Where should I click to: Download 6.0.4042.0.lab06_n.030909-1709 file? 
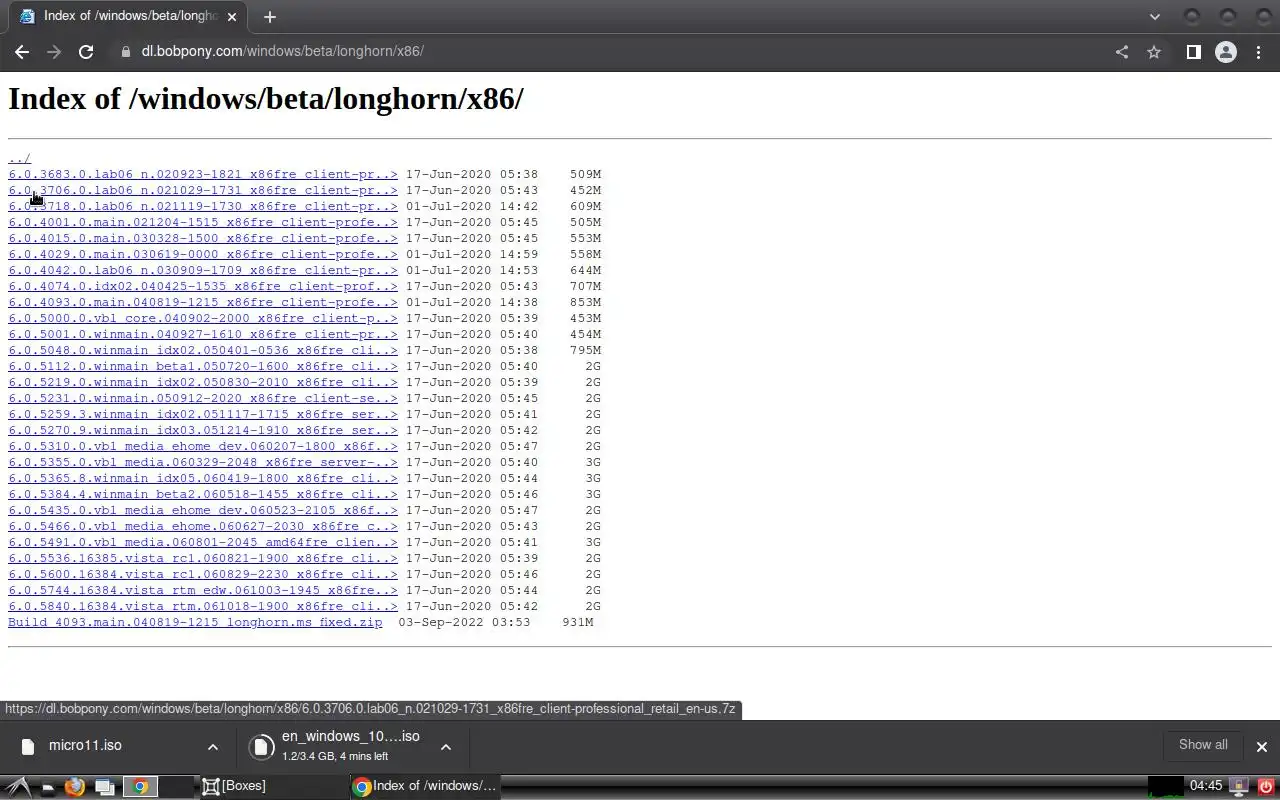[x=203, y=270]
